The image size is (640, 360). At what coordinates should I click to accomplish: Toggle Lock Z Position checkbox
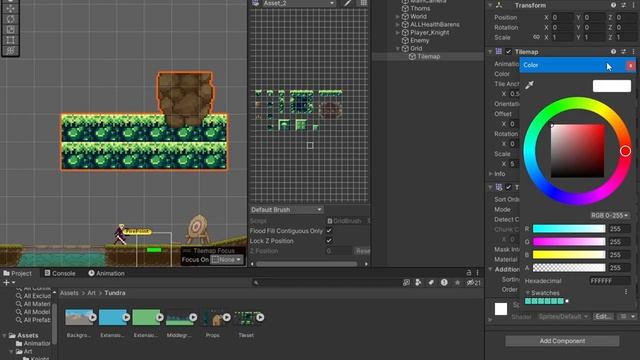(x=329, y=241)
